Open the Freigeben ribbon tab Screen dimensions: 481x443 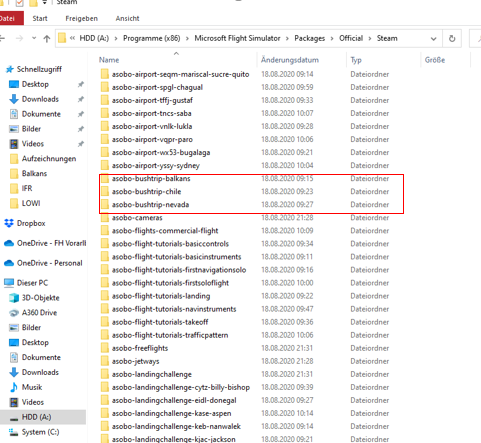click(x=81, y=18)
